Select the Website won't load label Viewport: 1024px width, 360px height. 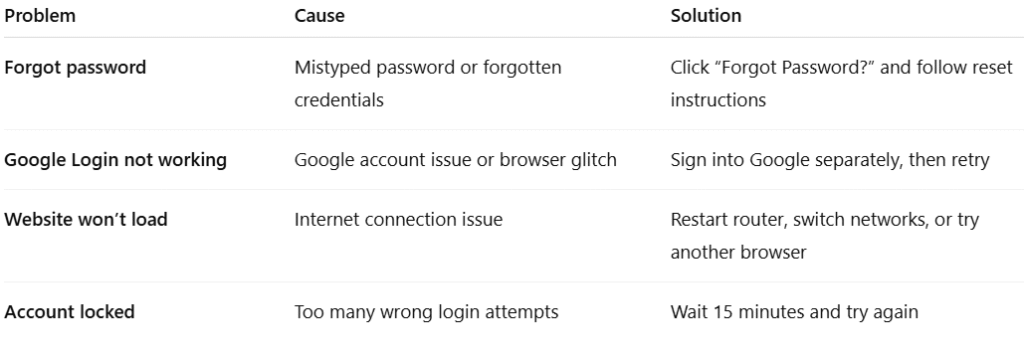pyautogui.click(x=86, y=220)
